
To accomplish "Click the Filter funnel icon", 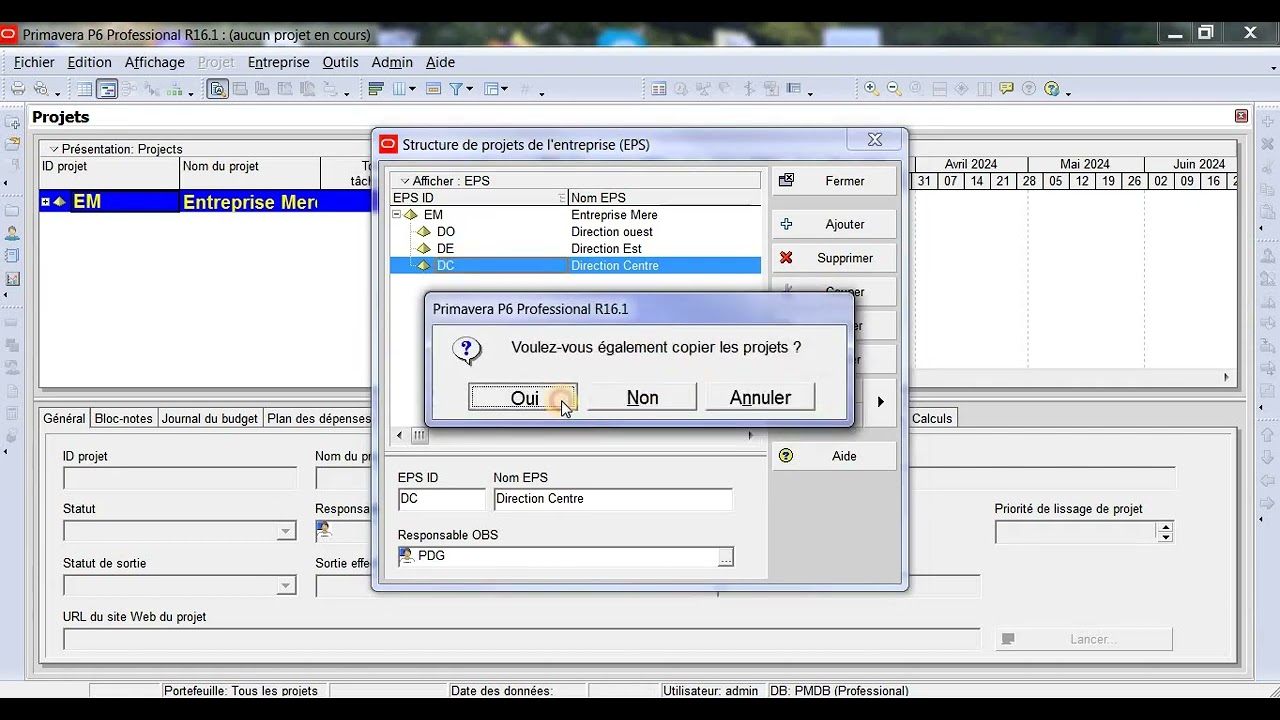I will click(x=457, y=89).
